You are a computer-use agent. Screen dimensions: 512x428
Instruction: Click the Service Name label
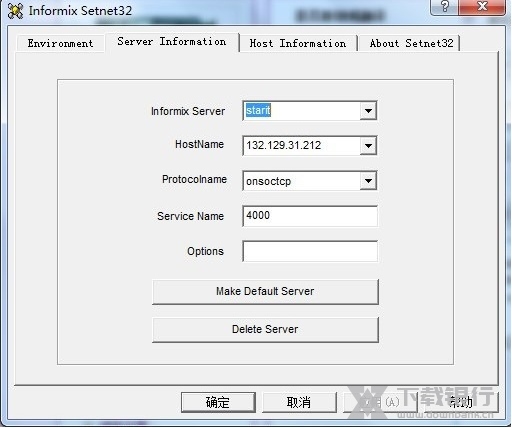(x=190, y=216)
